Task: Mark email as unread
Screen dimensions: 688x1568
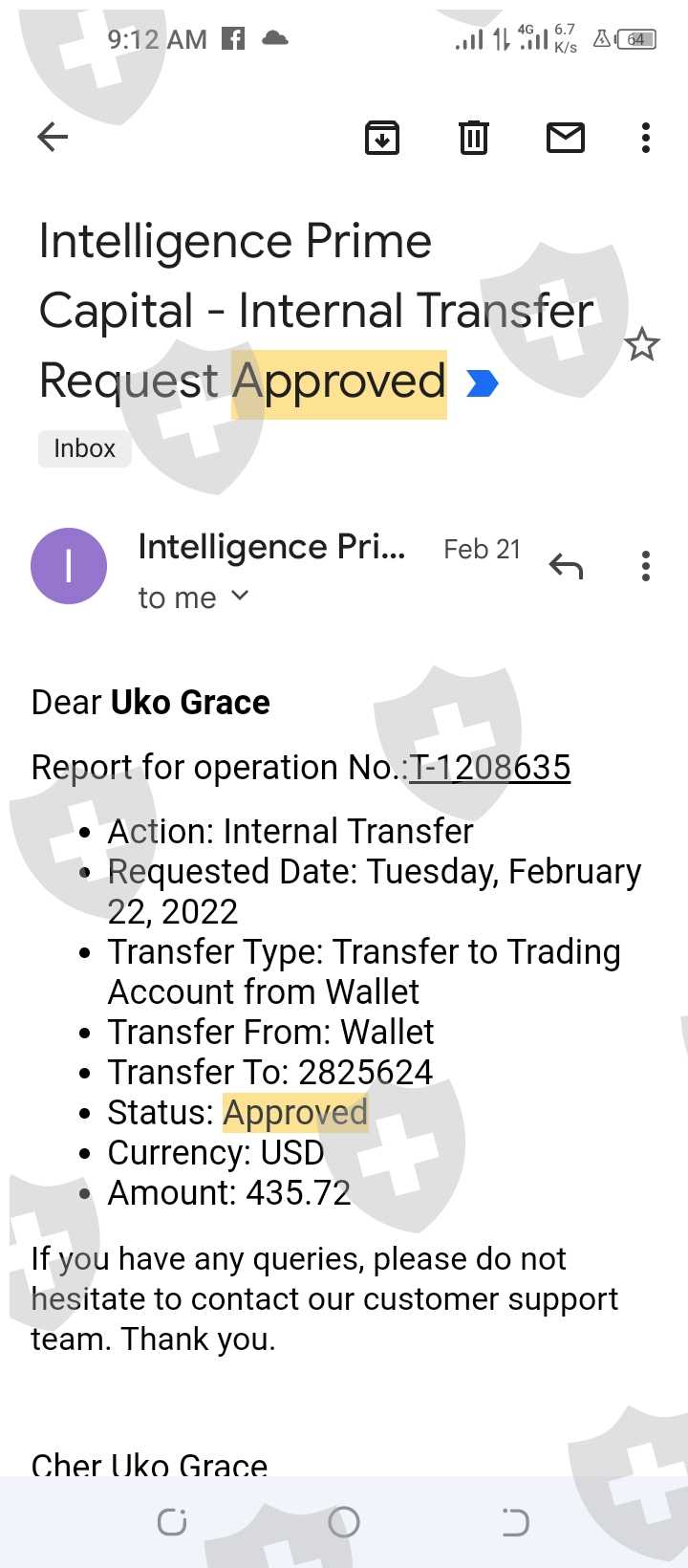Action: coord(565,138)
